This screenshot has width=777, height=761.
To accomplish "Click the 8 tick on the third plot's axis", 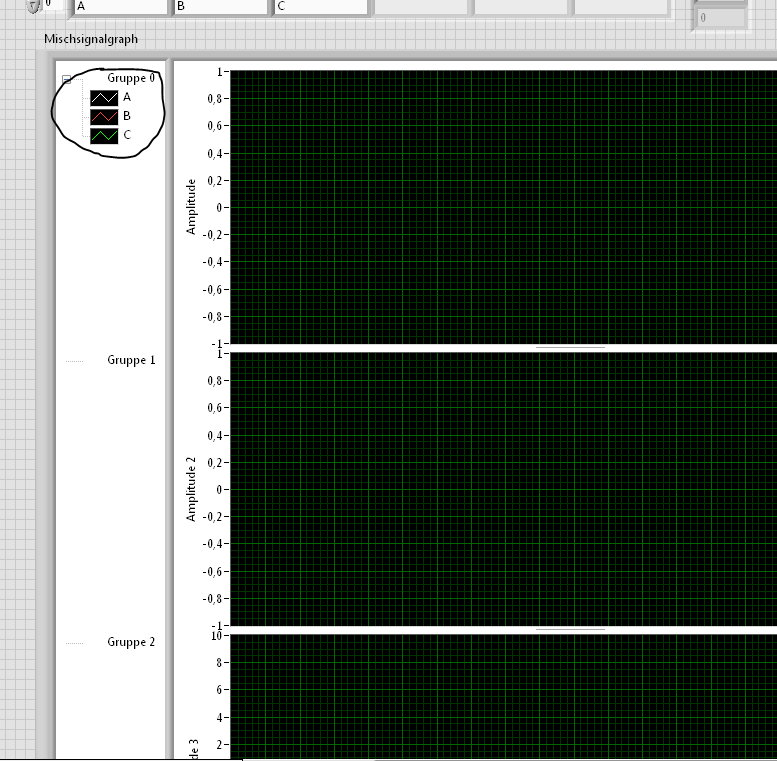I will [x=220, y=663].
